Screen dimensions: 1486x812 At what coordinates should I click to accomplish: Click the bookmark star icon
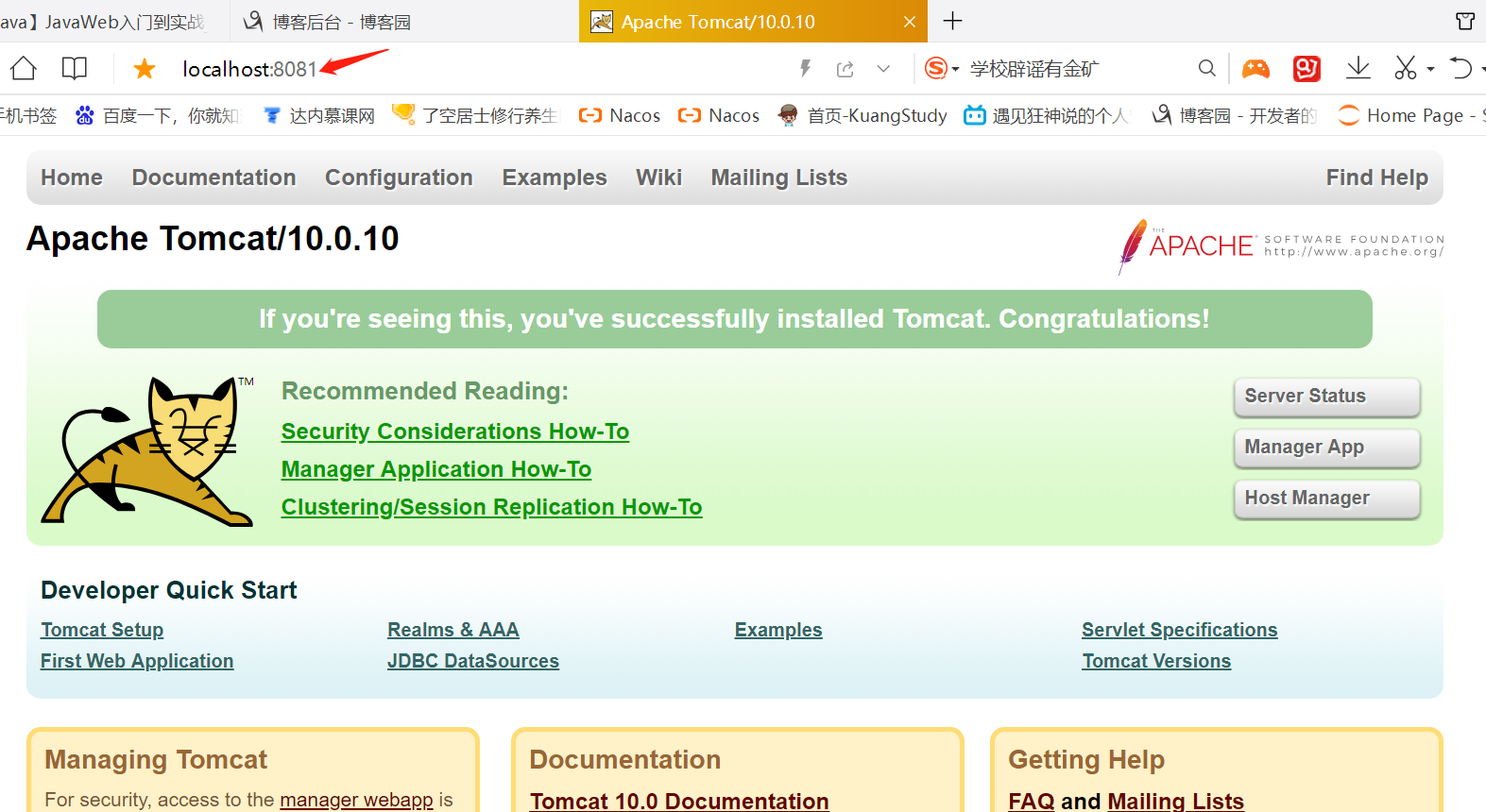pyautogui.click(x=145, y=68)
